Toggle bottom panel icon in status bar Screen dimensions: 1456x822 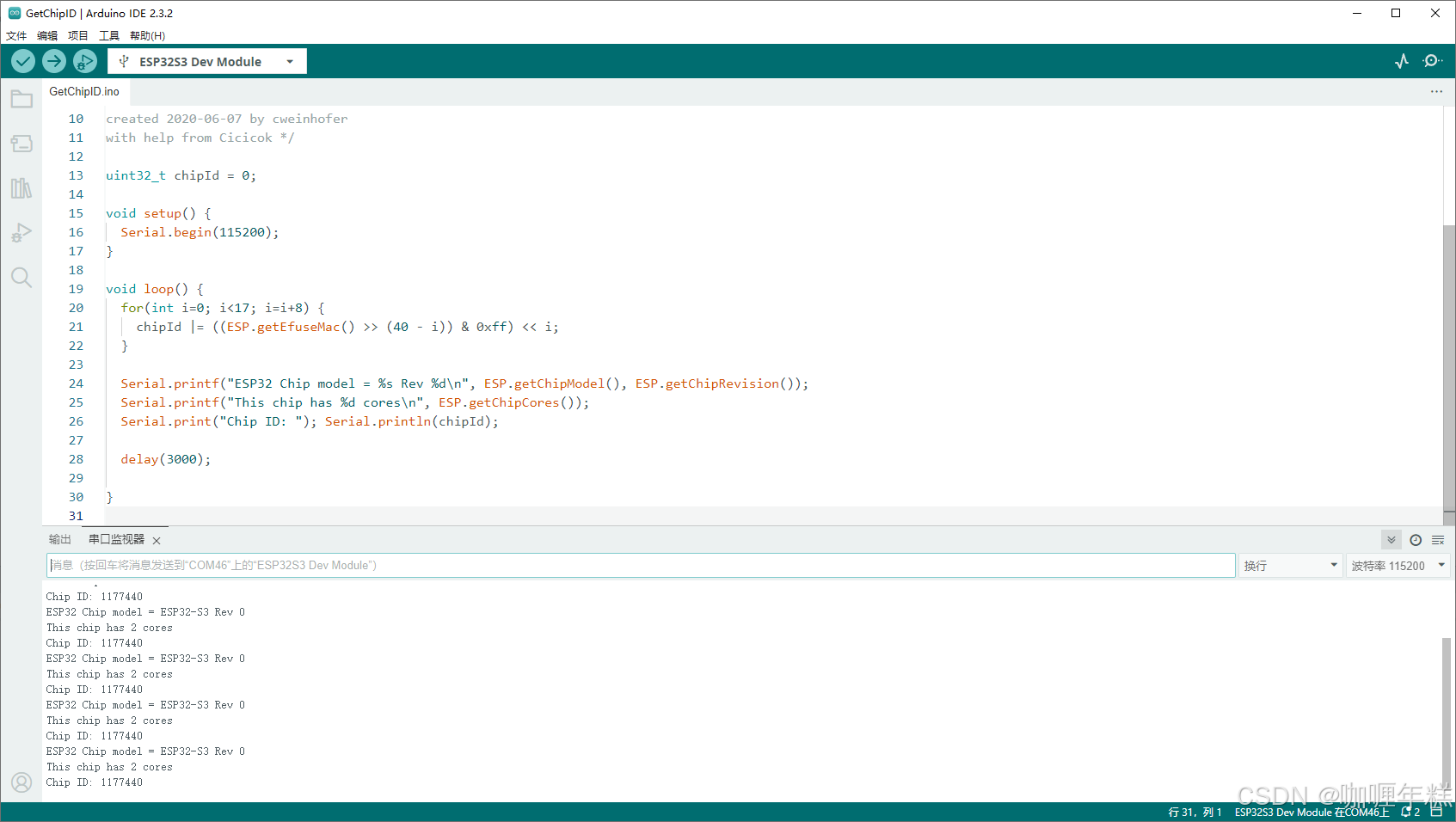(1436, 812)
